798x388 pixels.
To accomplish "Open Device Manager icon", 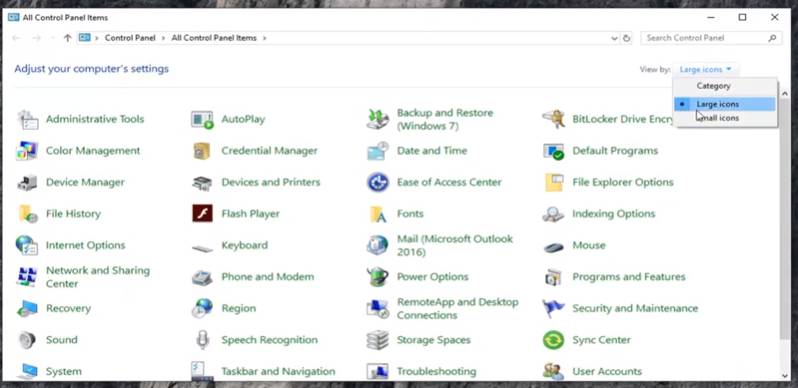I will pyautogui.click(x=27, y=183).
